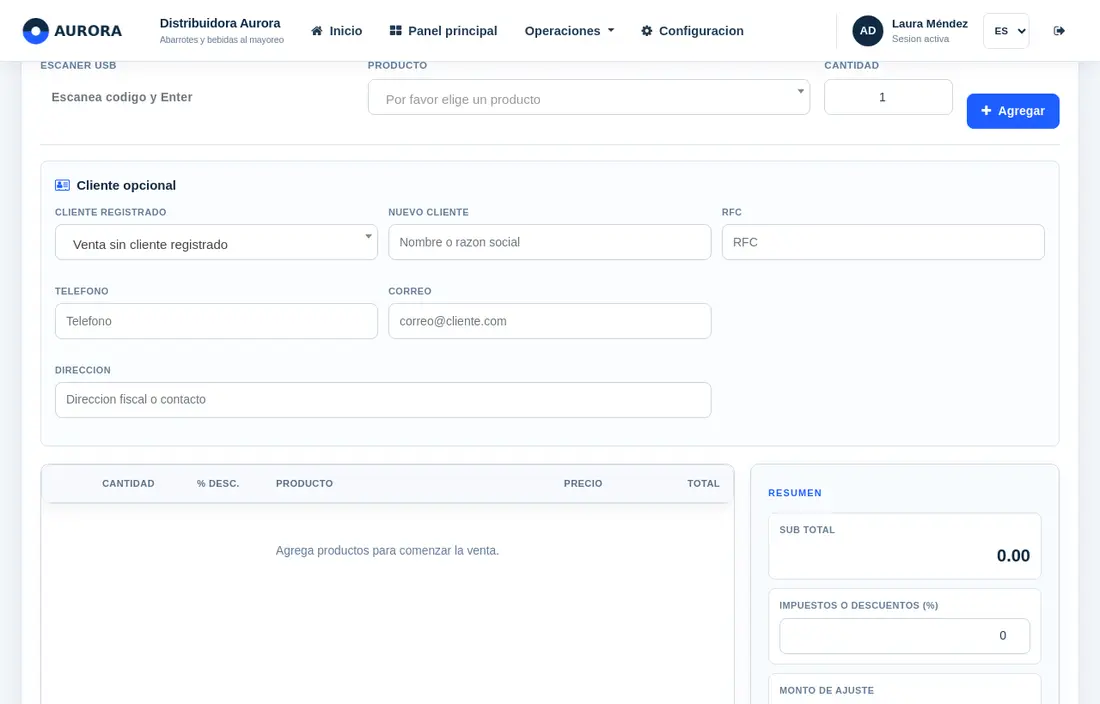Image resolution: width=1100 pixels, height=704 pixels.
Task: Click the PRODUCTO column header in the table
Action: [304, 484]
